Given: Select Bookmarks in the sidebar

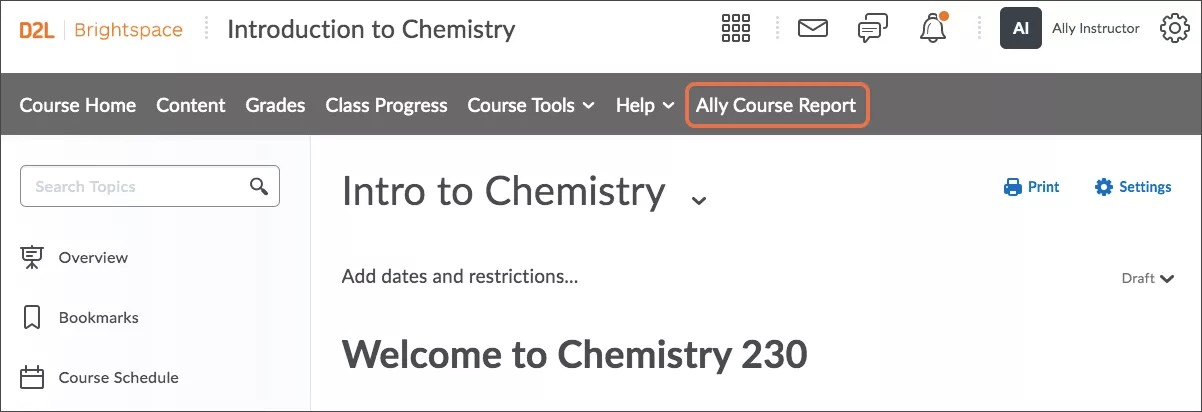Looking at the screenshot, I should pyautogui.click(x=98, y=318).
